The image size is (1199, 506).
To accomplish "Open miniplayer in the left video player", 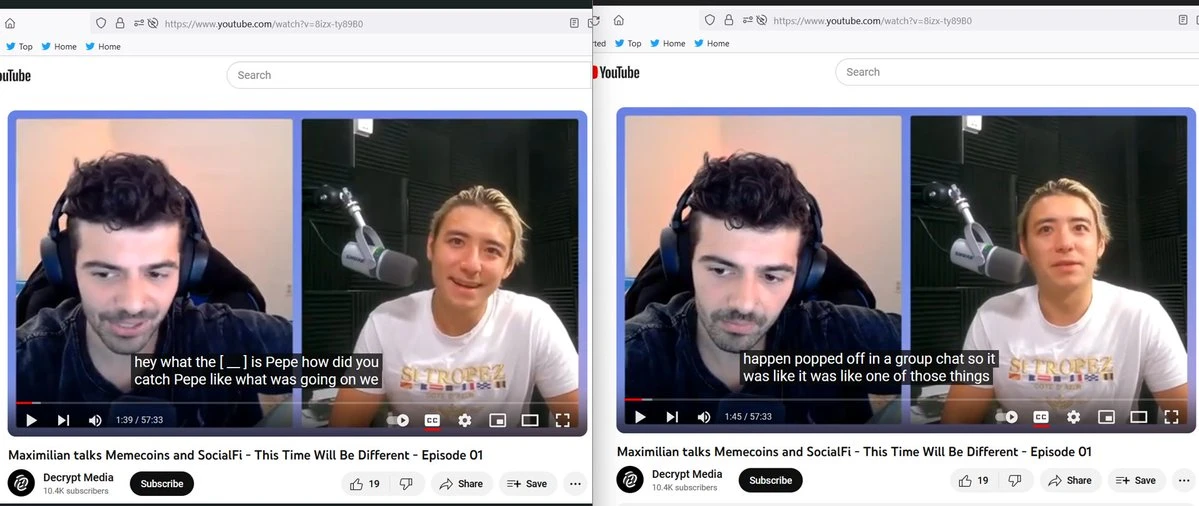I will pyautogui.click(x=497, y=420).
